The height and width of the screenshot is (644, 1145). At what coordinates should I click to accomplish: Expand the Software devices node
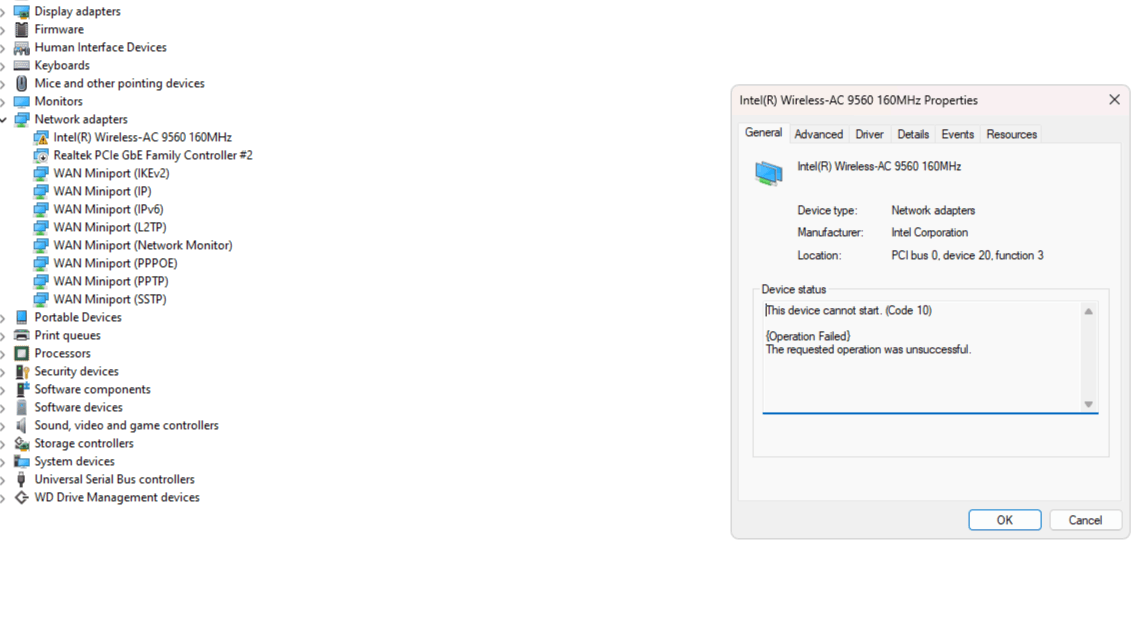coord(3,407)
